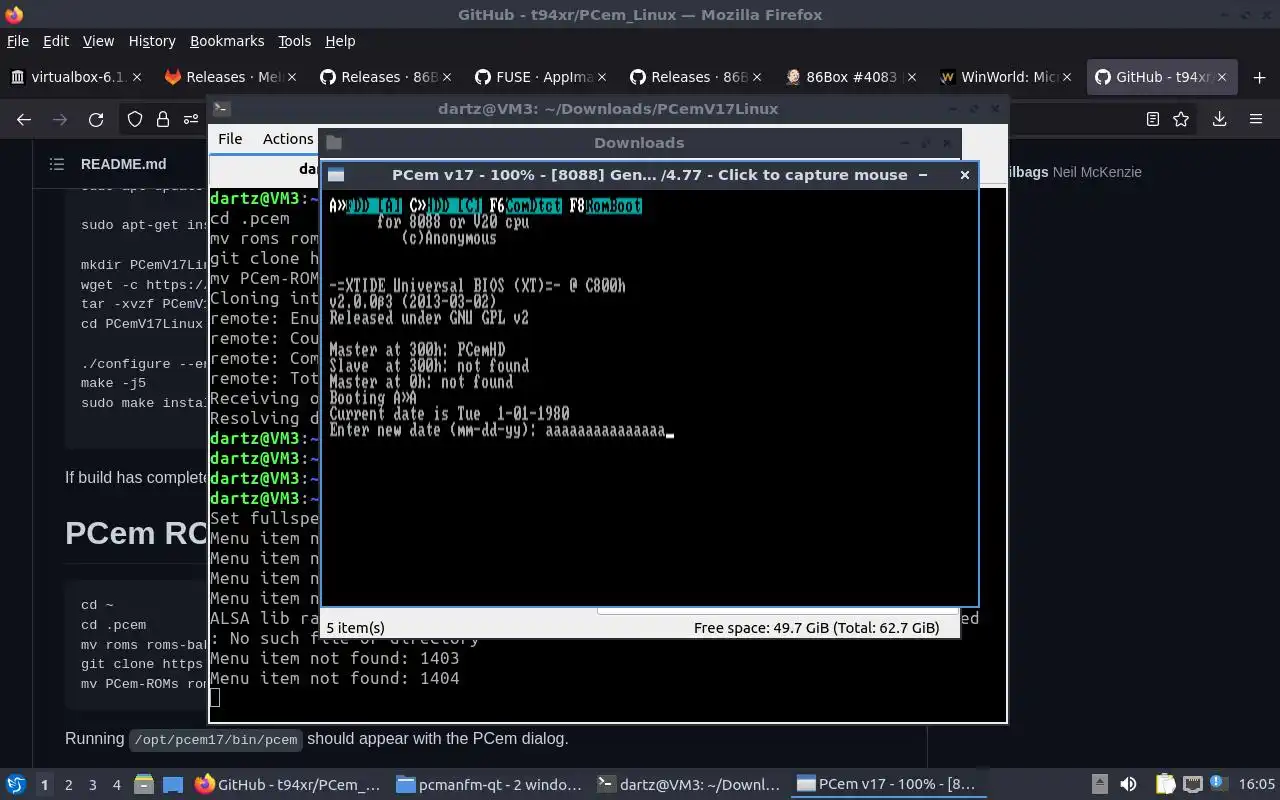Toggle reader view icon in address bar
The image size is (1280, 800).
click(1152, 119)
